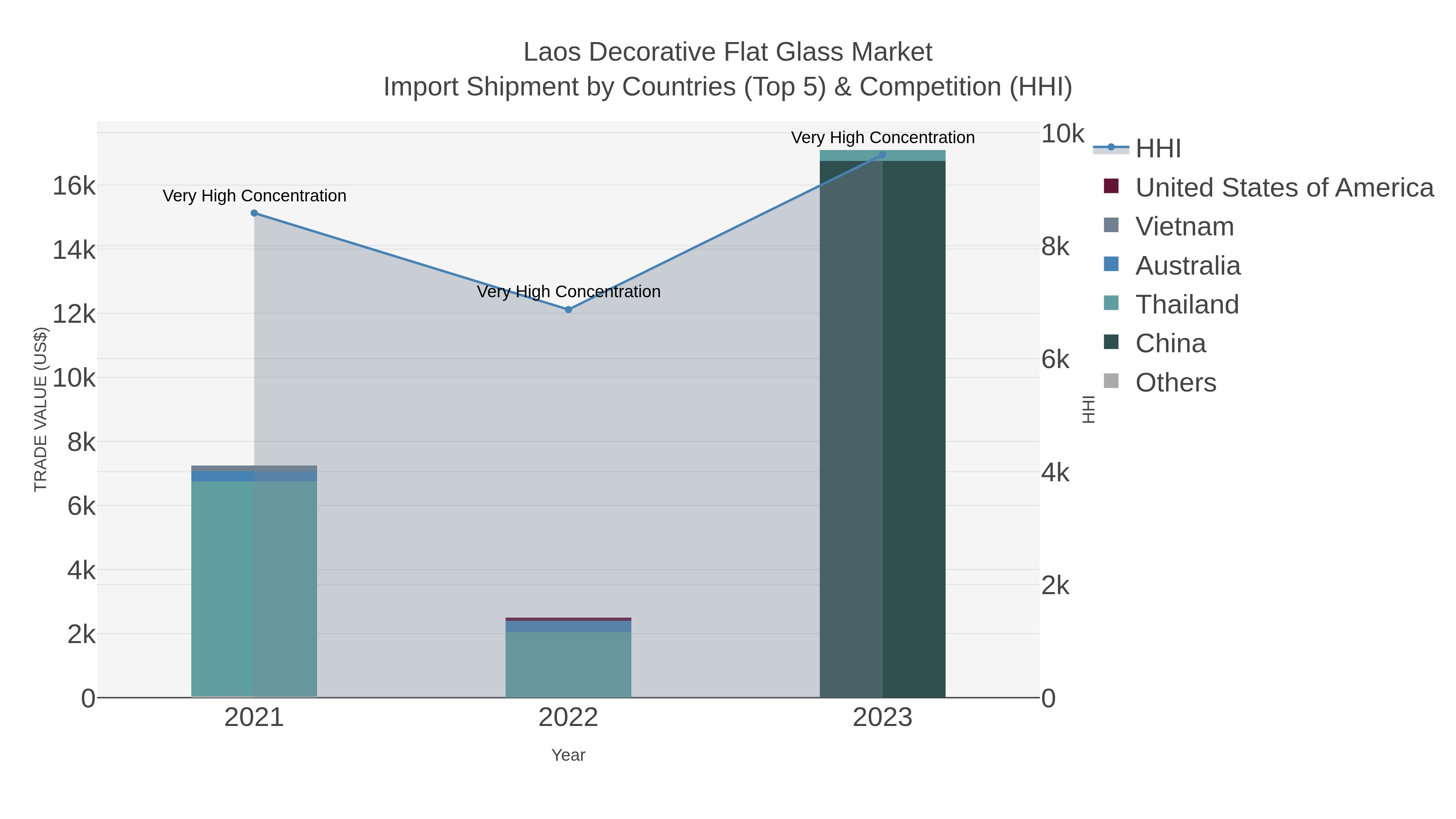Click Very High Concentration label above 2022
1456x819 pixels.
569,292
